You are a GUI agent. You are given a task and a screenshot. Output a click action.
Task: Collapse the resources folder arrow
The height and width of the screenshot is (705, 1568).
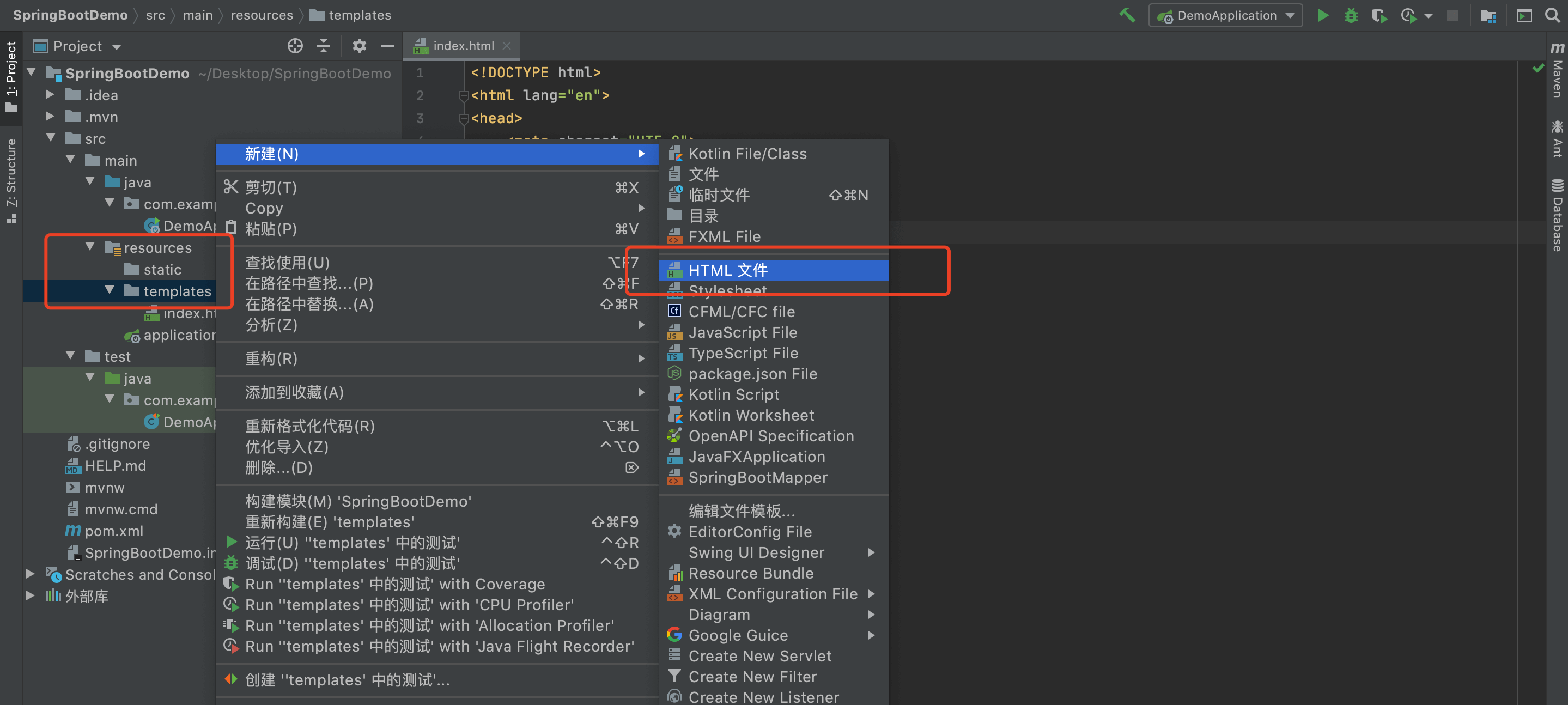point(89,247)
